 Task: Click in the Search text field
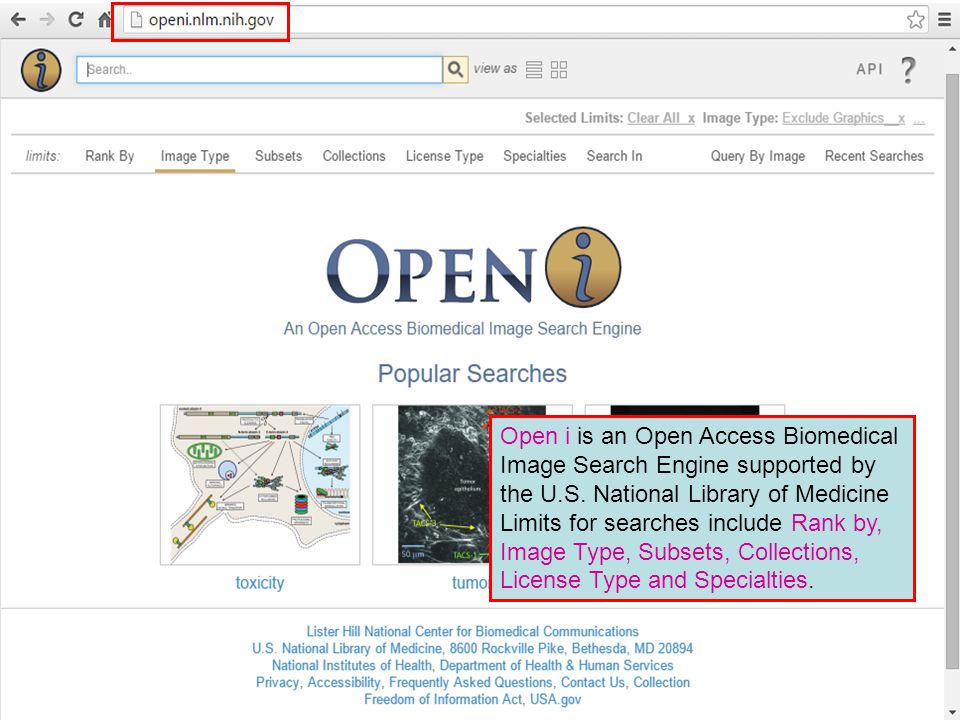pos(260,69)
